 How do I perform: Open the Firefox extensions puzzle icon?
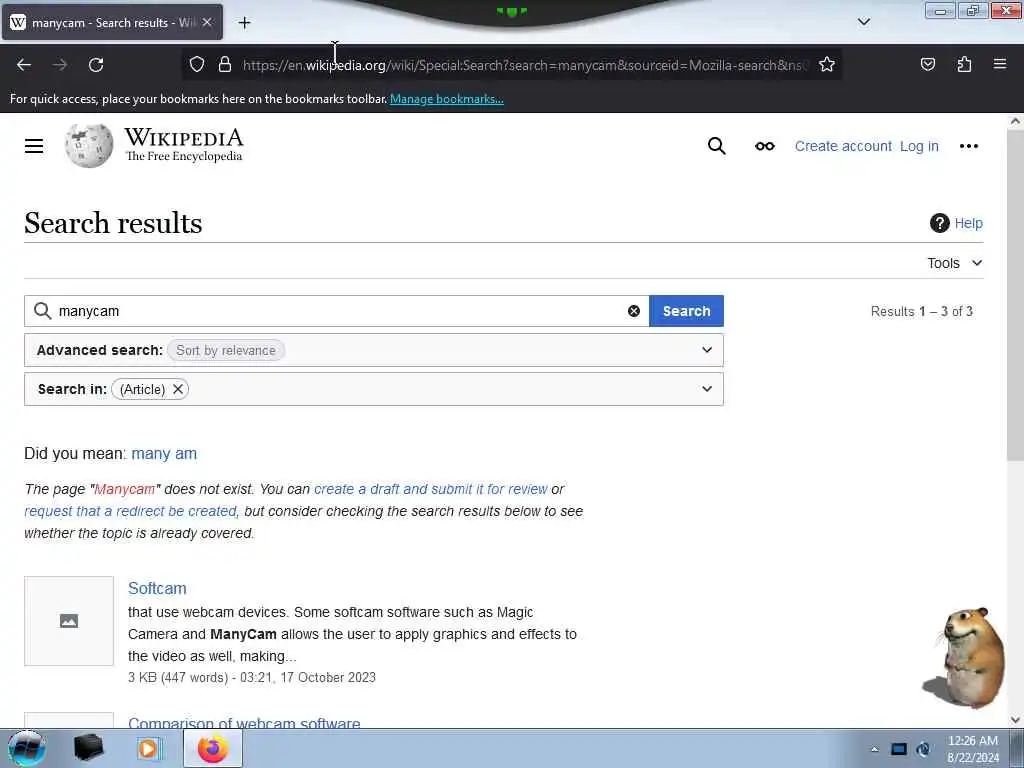tap(964, 65)
